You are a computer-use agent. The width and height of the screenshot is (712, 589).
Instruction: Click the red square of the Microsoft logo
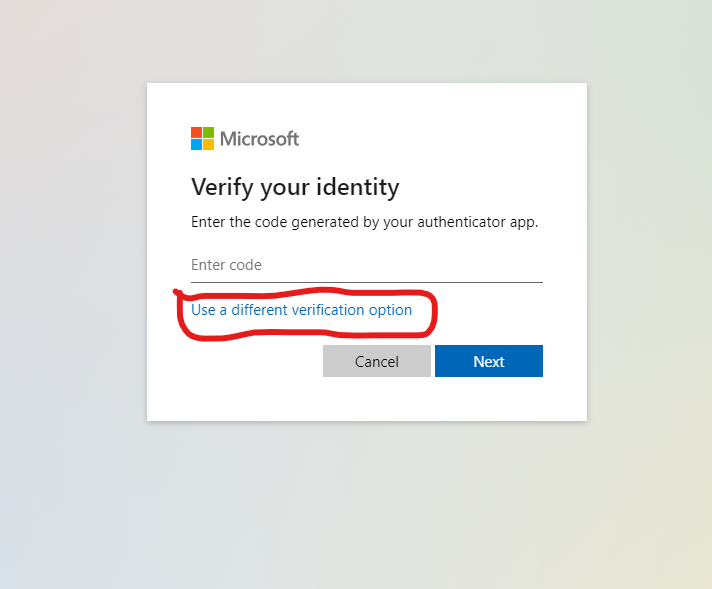(x=196, y=132)
